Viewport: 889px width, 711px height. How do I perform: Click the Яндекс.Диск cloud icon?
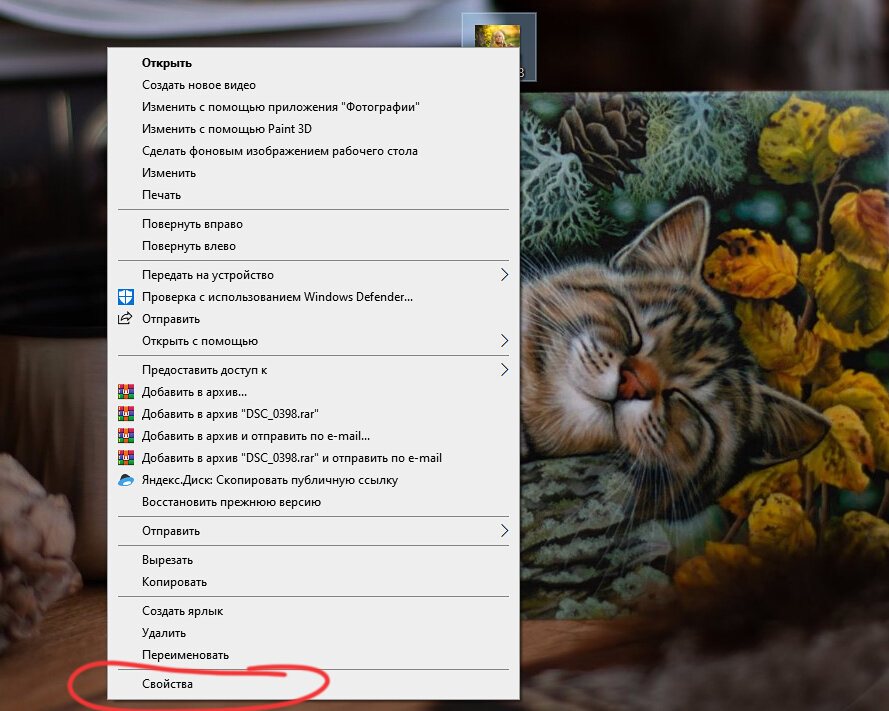[125, 480]
